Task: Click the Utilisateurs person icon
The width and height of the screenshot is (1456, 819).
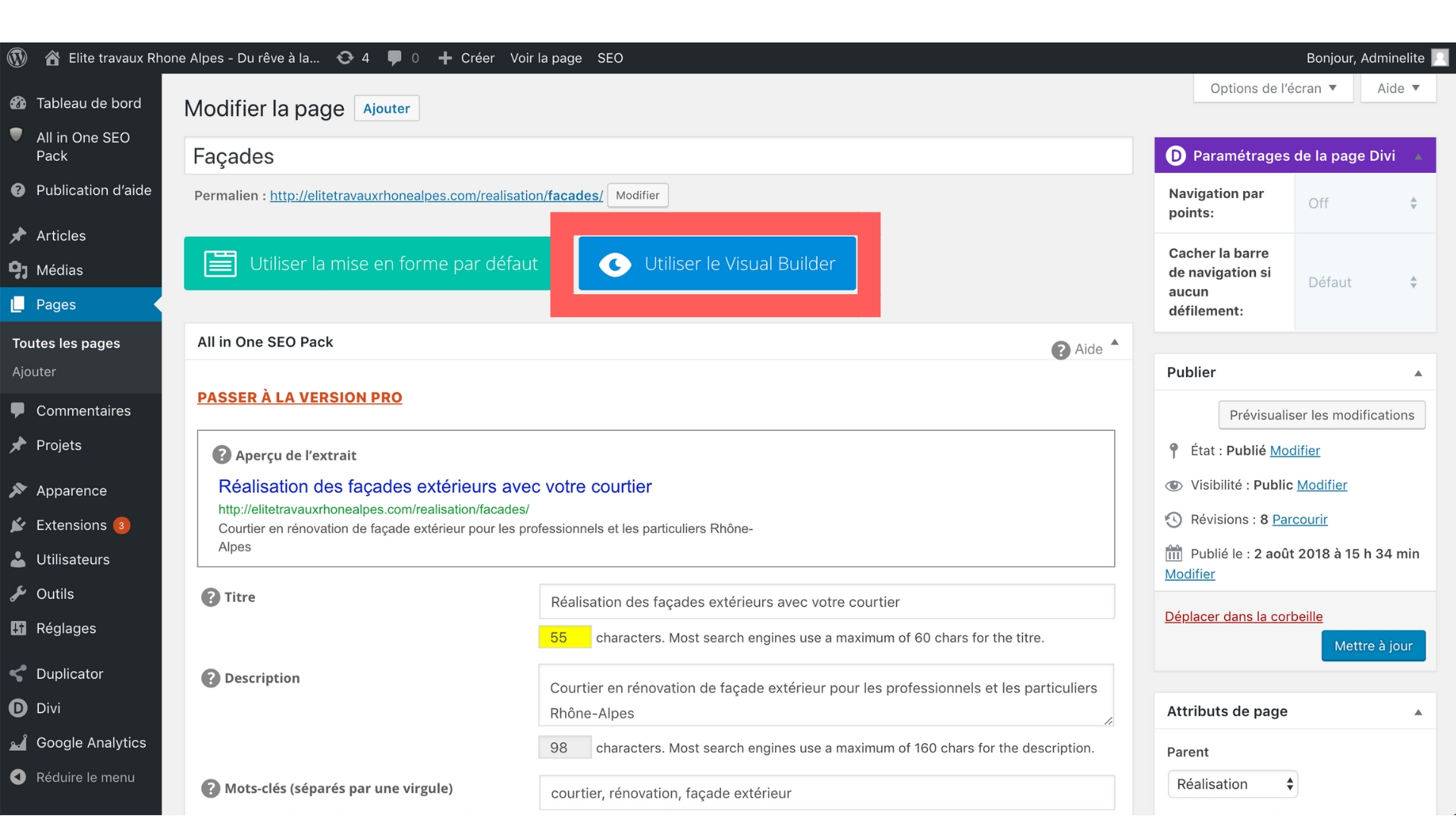Action: 18,560
